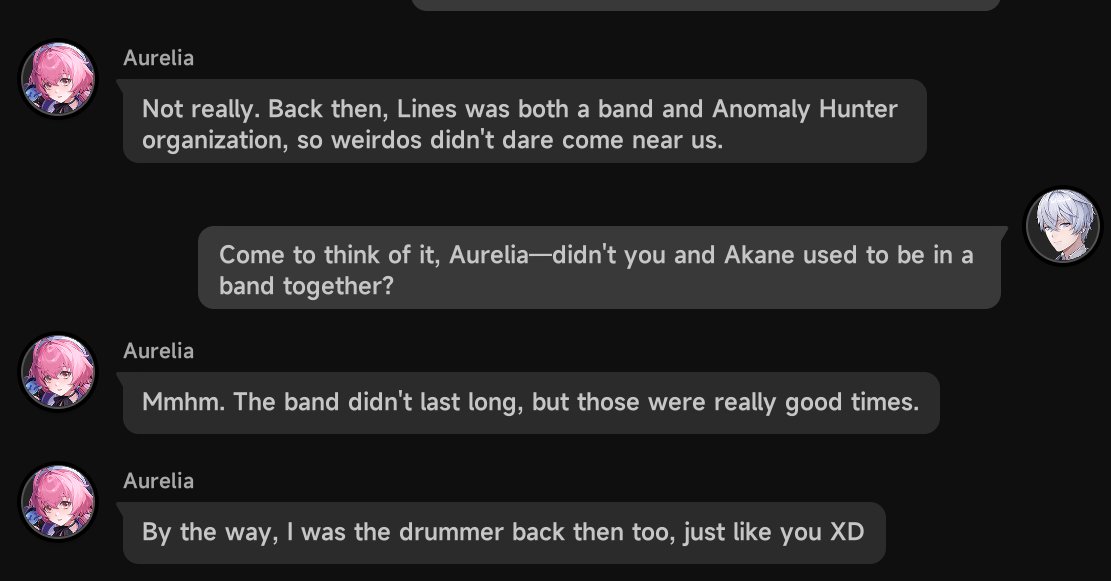Click the "I was the drummer" message bubble
The height and width of the screenshot is (581, 1111).
point(504,533)
